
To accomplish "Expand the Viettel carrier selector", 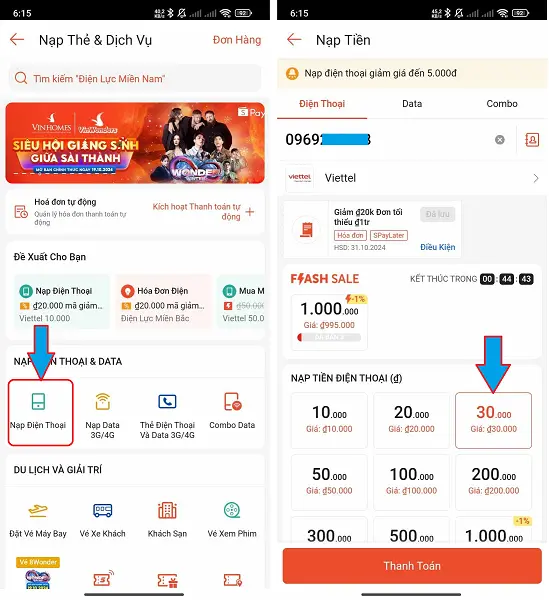I will (412, 178).
